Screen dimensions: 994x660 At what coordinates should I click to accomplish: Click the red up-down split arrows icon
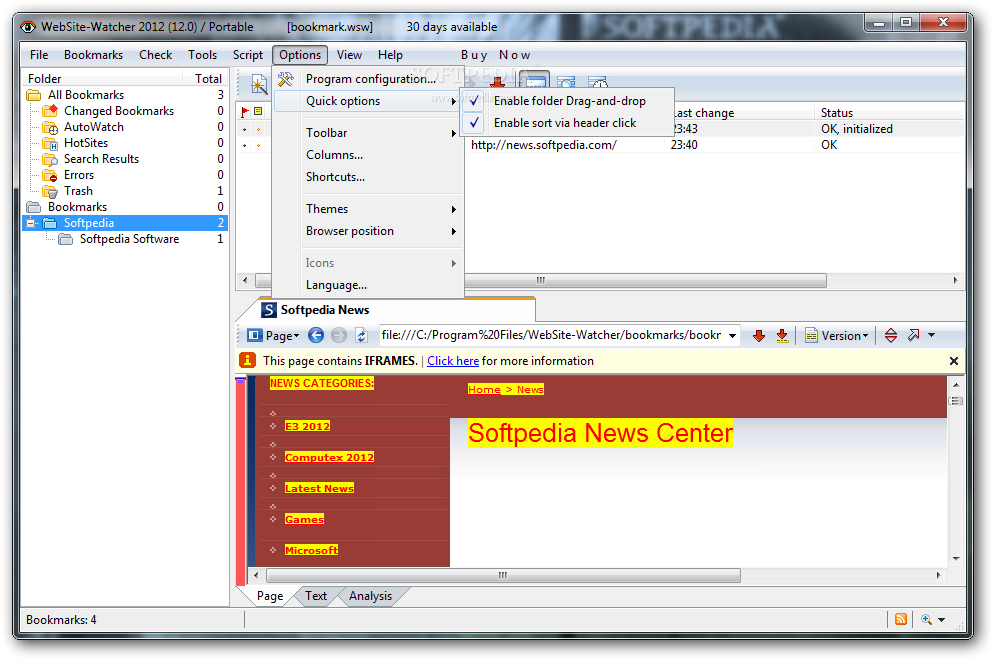pos(891,335)
